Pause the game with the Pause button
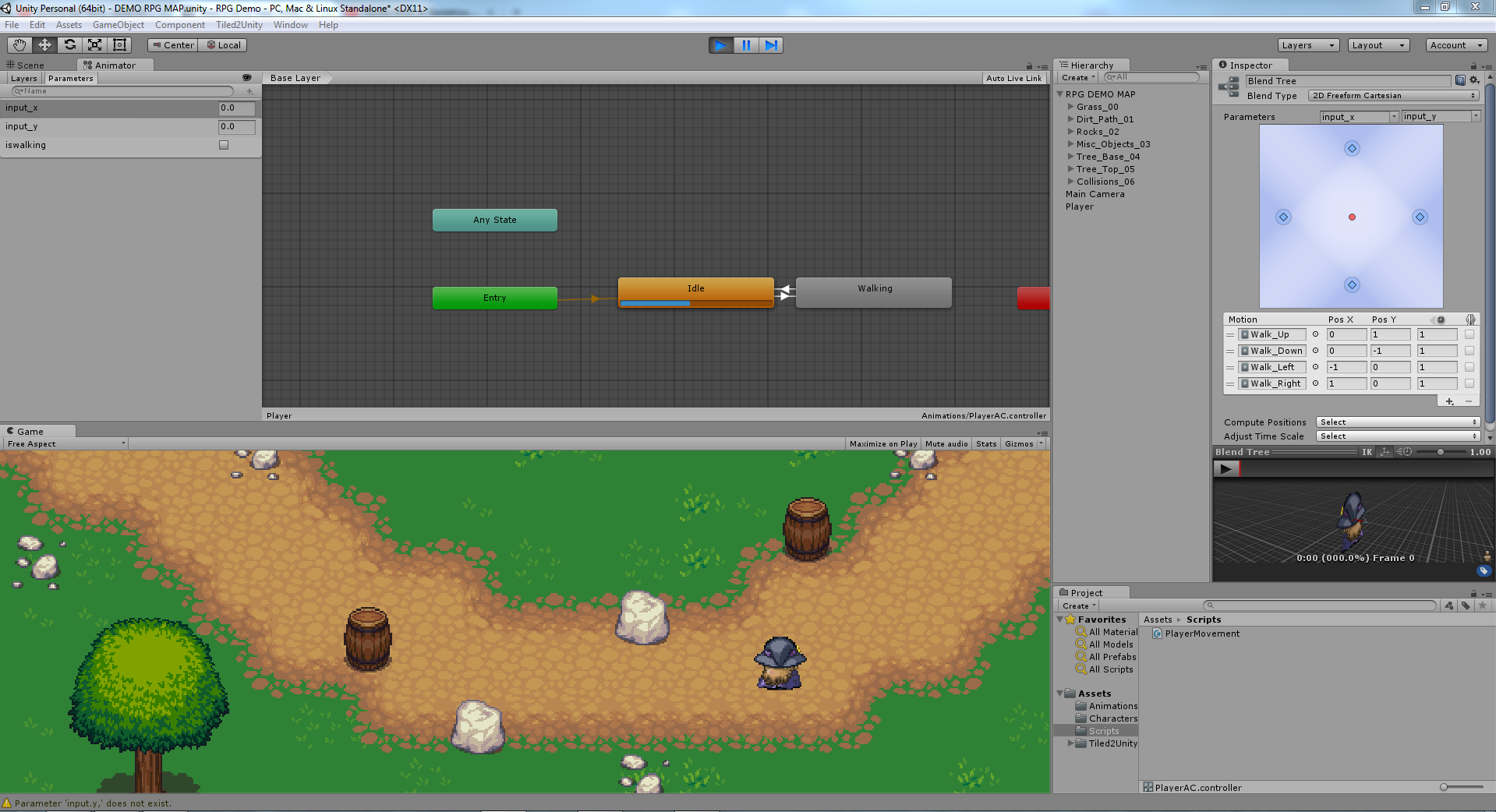 point(746,45)
